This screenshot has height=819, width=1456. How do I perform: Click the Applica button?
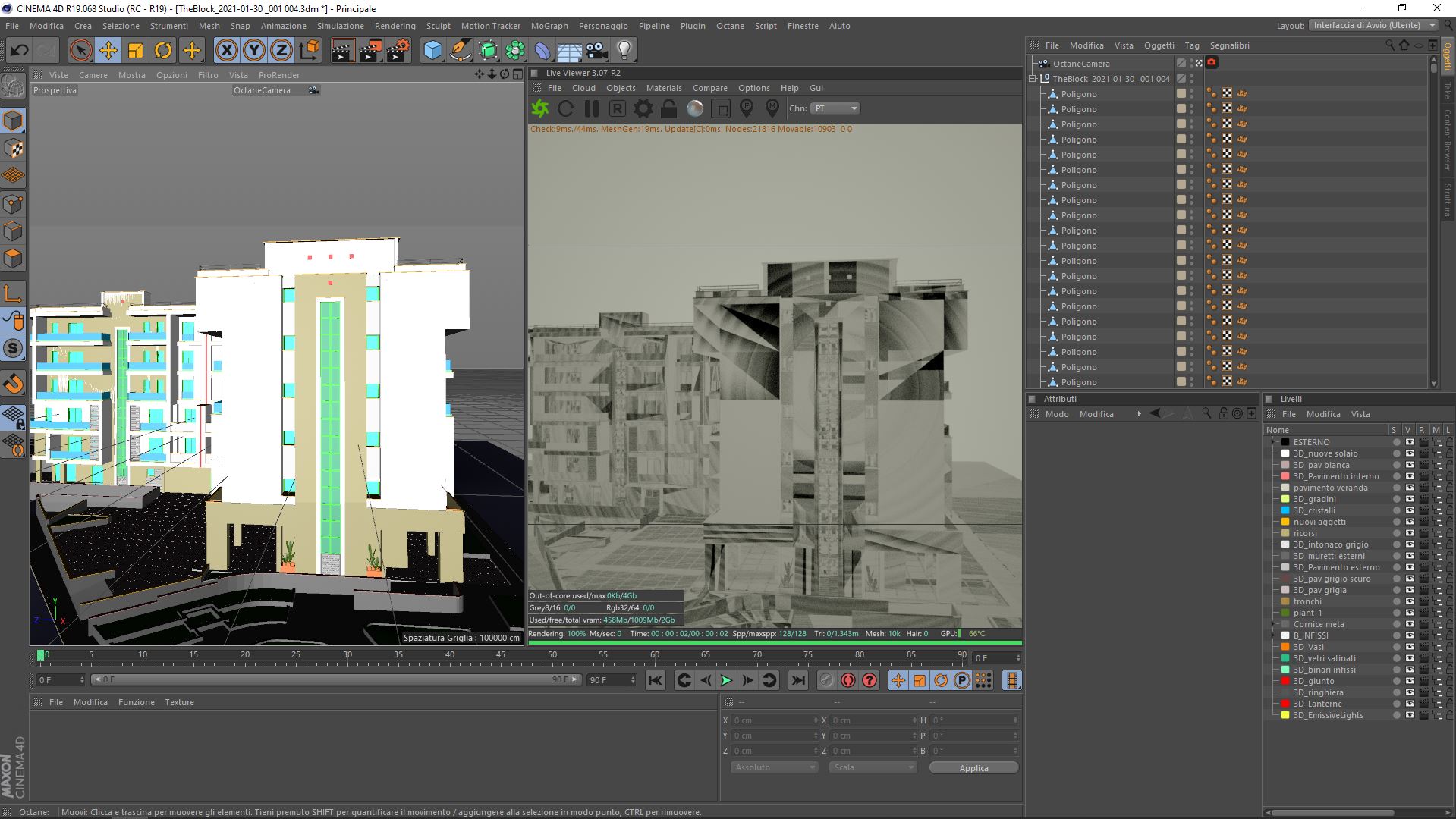pos(973,768)
